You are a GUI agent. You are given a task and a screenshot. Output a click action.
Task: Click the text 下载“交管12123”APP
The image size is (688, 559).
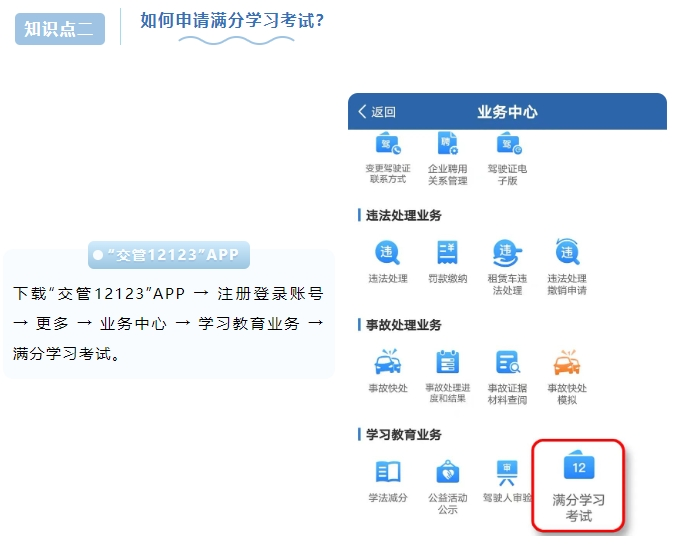[x=99, y=294]
